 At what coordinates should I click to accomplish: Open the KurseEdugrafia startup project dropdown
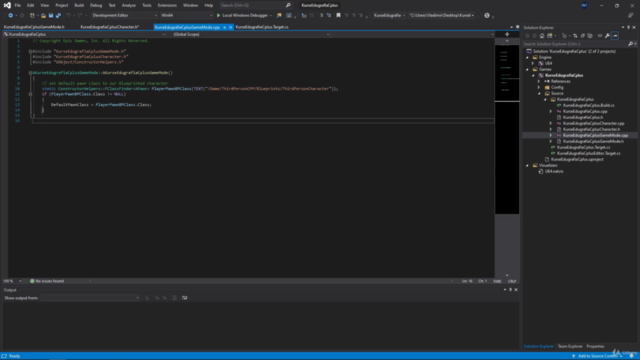click(389, 16)
